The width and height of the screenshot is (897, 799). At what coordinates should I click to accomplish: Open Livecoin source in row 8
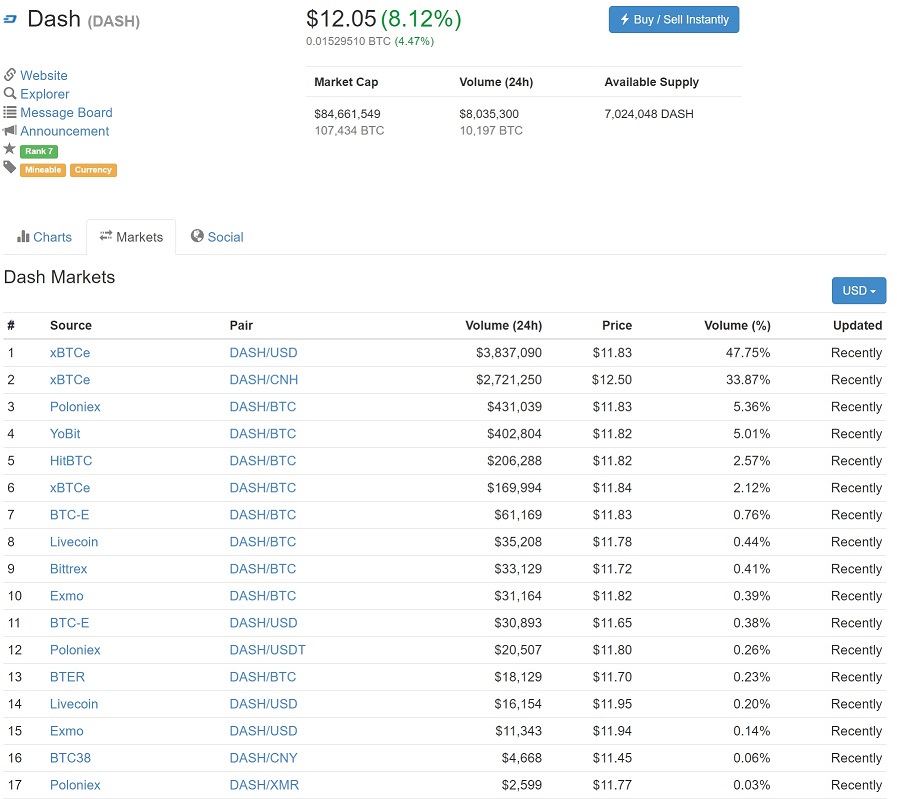tap(74, 542)
